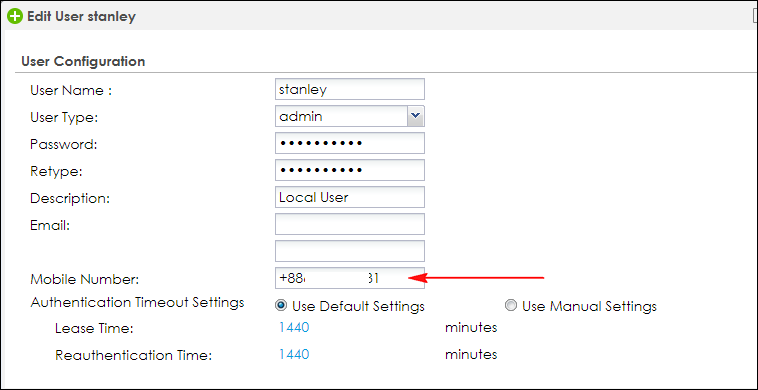Click the Edit User stanley title bar
Image resolution: width=758 pixels, height=390 pixels.
379,16
